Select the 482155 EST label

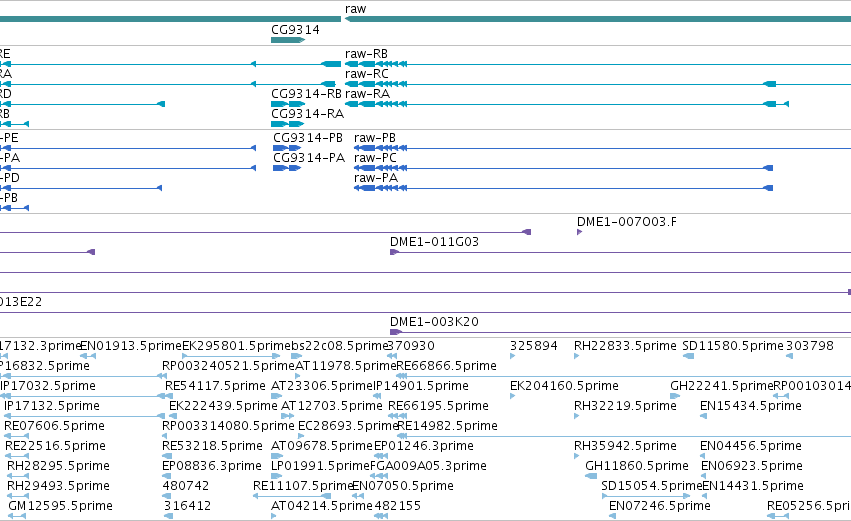click(397, 506)
